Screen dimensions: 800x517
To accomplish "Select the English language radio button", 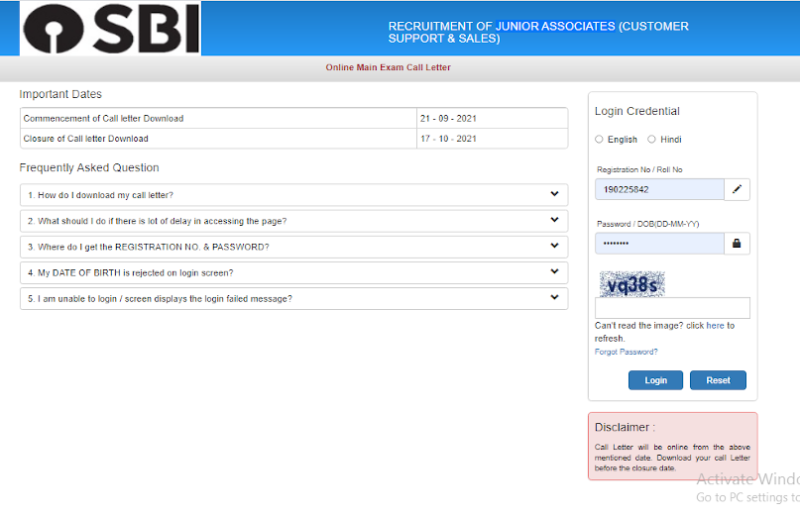I will coord(599,140).
